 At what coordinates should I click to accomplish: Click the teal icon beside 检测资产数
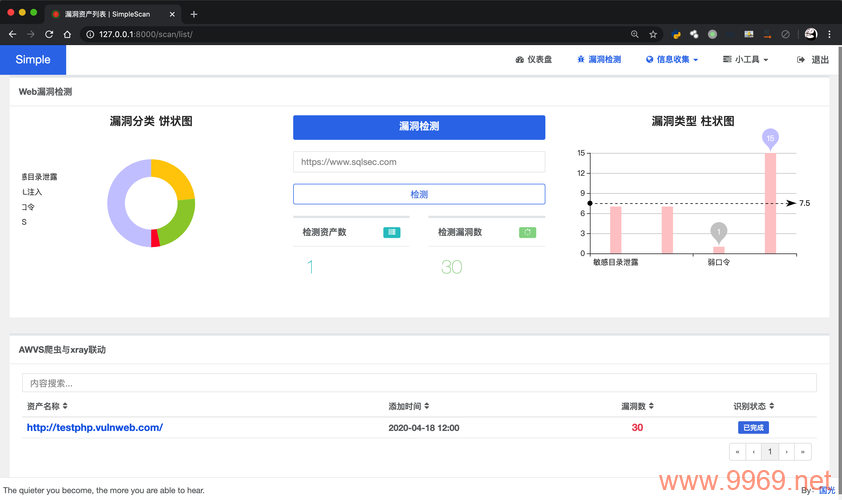[x=391, y=233]
